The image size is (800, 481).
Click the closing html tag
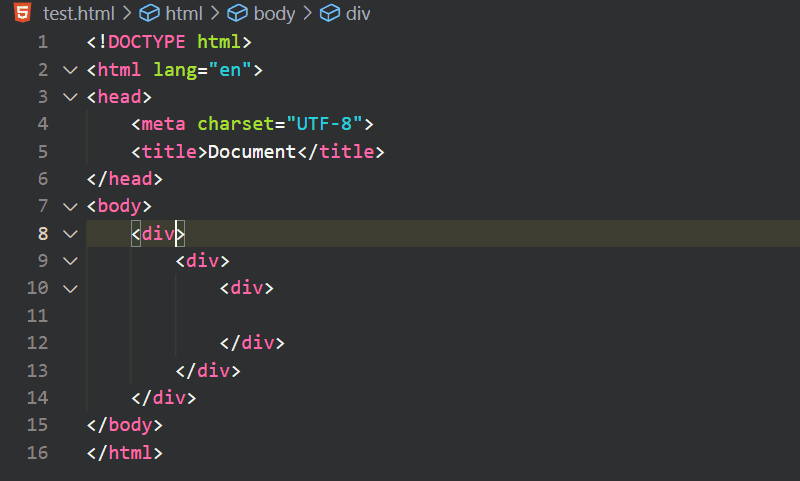[124, 452]
